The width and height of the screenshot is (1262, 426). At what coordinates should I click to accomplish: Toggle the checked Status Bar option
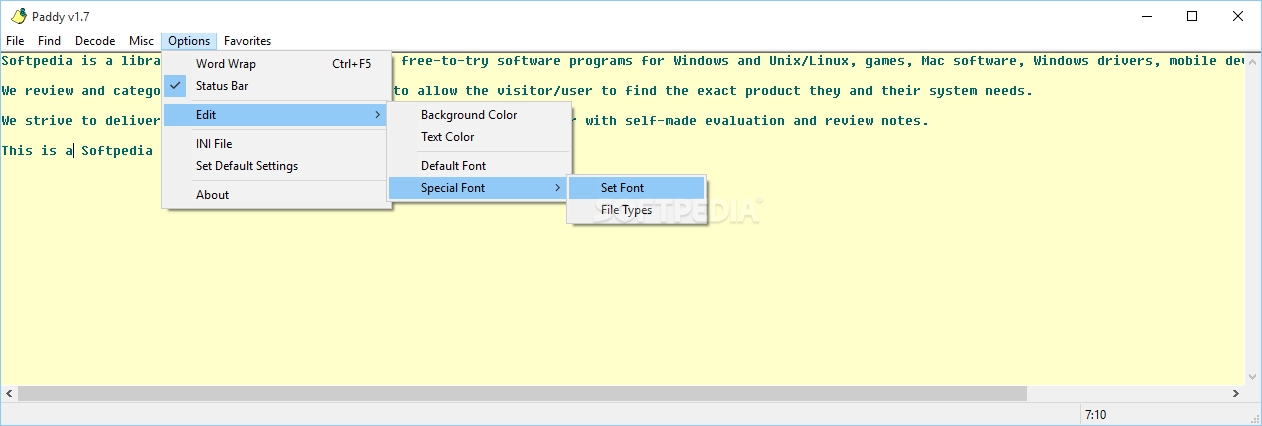(x=276, y=86)
